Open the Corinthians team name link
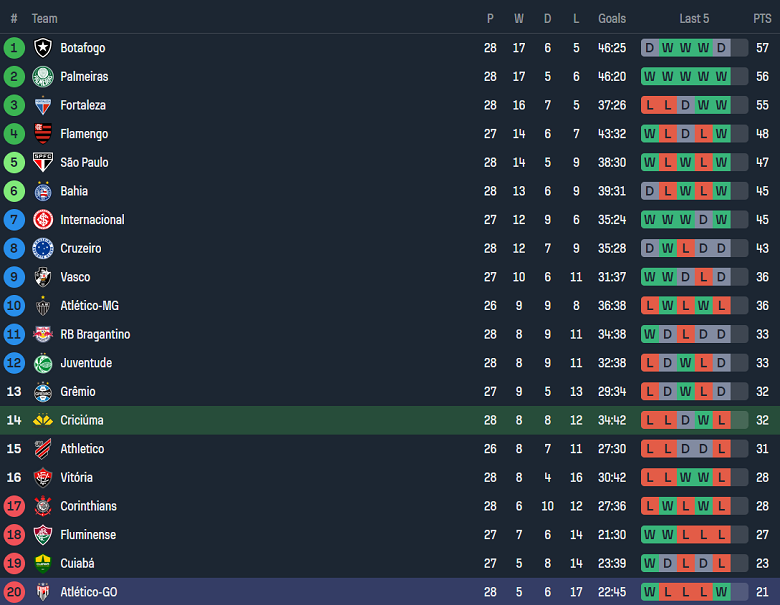780x605 pixels. 89,506
